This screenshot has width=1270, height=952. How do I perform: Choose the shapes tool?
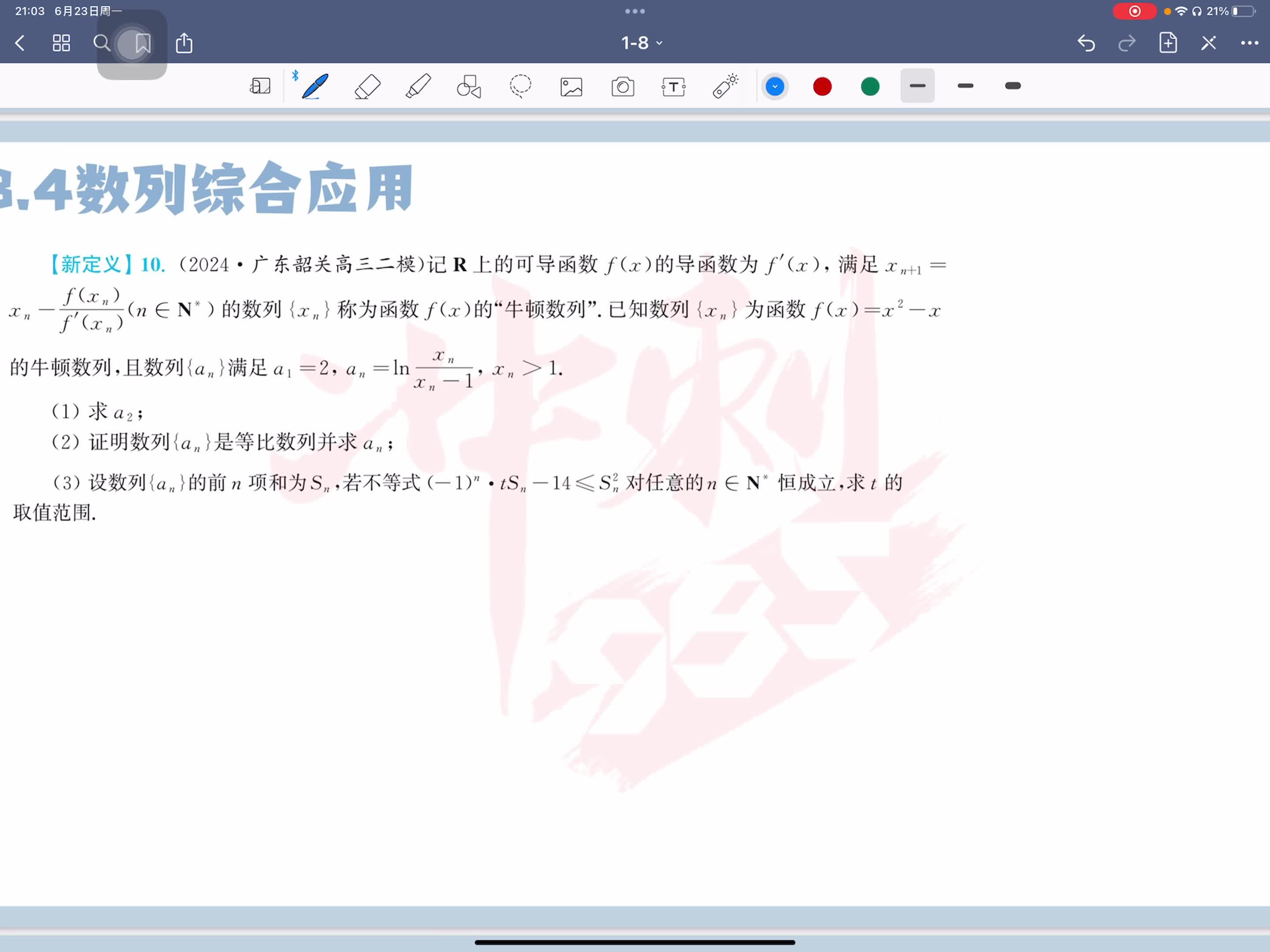pos(468,87)
